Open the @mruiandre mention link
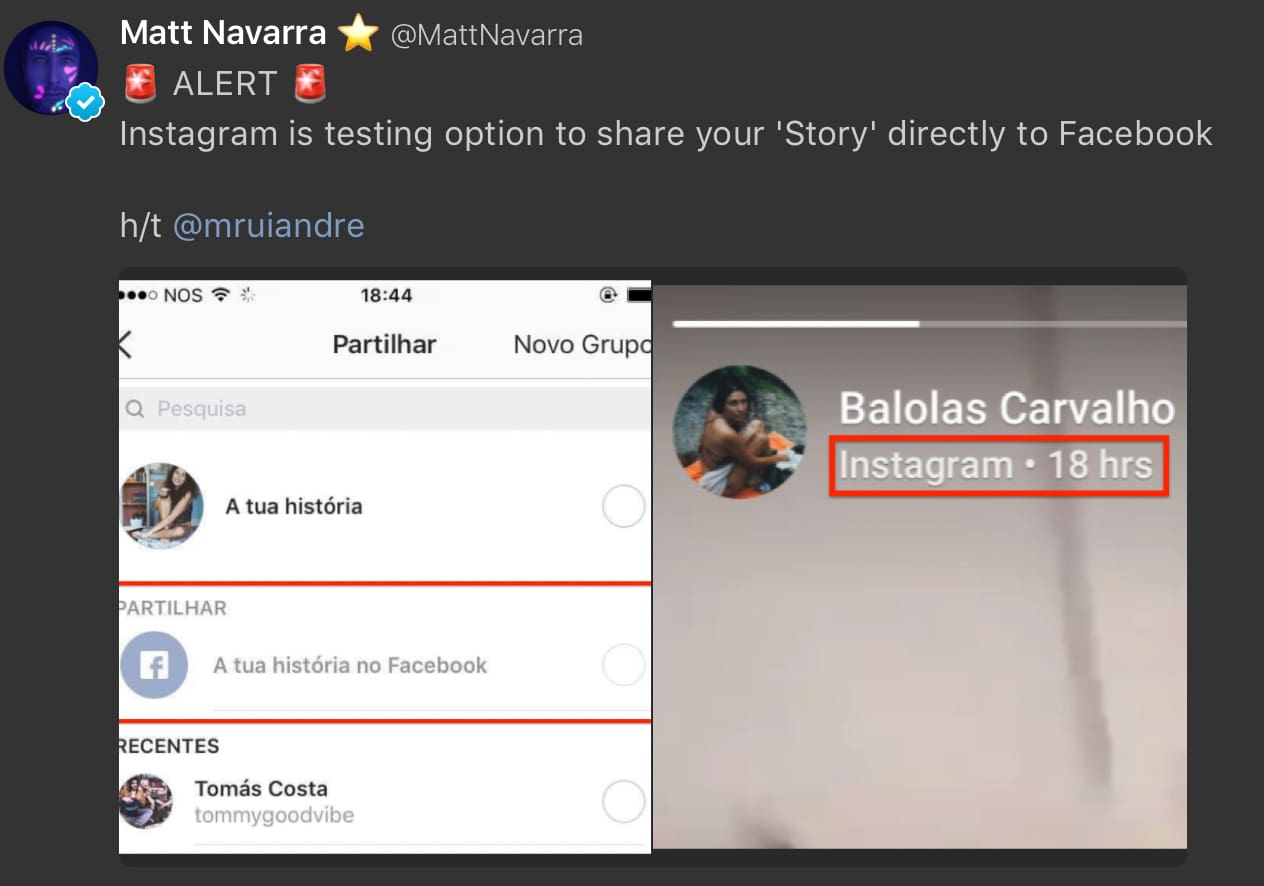The height and width of the screenshot is (886, 1264). pos(269,225)
